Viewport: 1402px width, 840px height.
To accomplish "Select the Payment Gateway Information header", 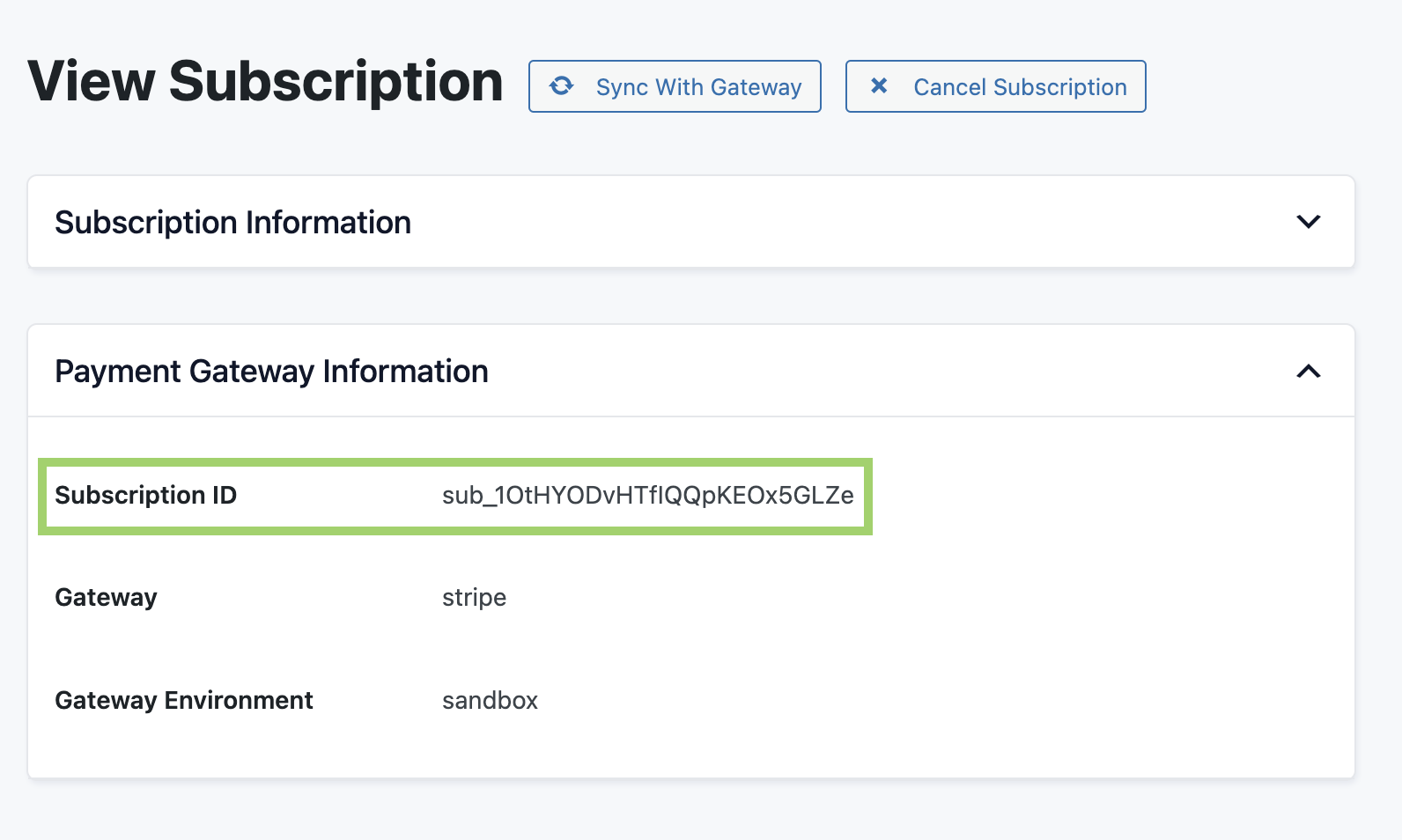I will tap(271, 371).
